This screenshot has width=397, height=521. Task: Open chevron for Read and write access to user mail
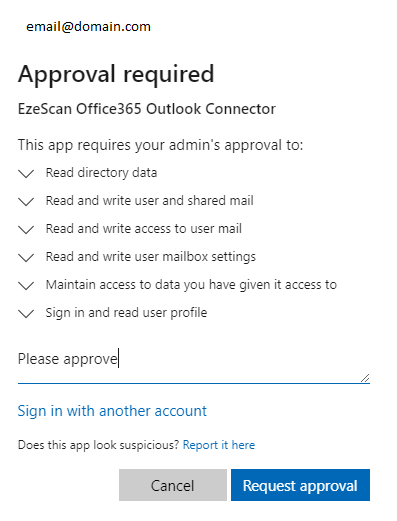coord(26,230)
